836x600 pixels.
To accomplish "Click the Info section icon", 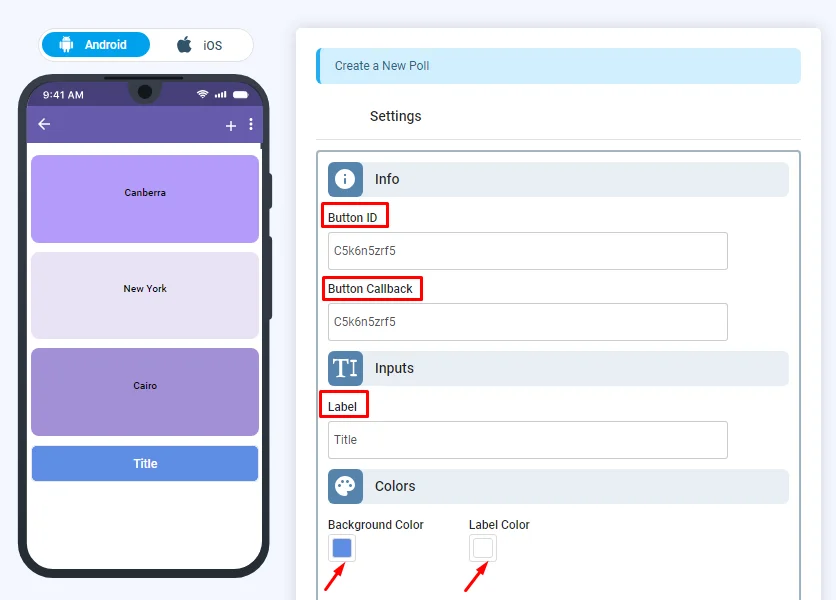I will tap(345, 179).
